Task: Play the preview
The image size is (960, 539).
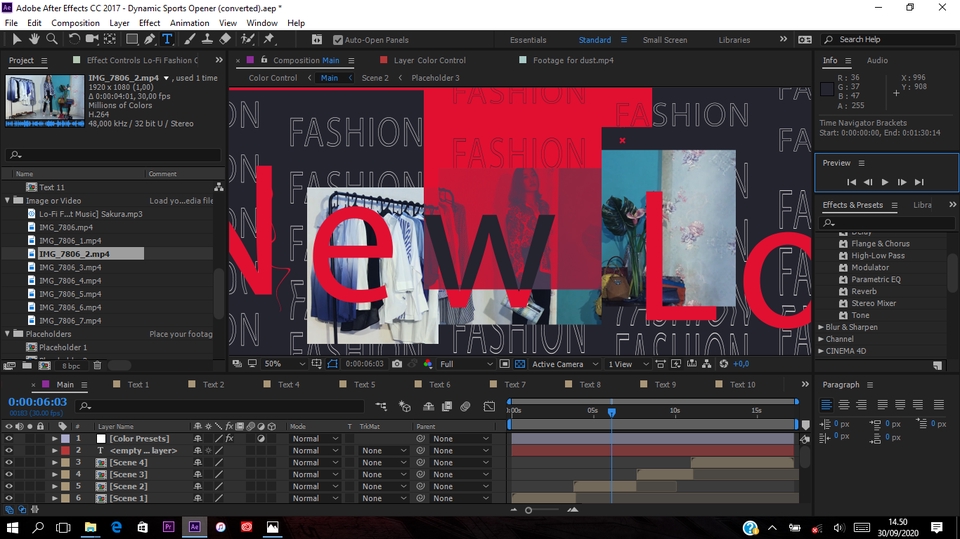Action: point(885,182)
